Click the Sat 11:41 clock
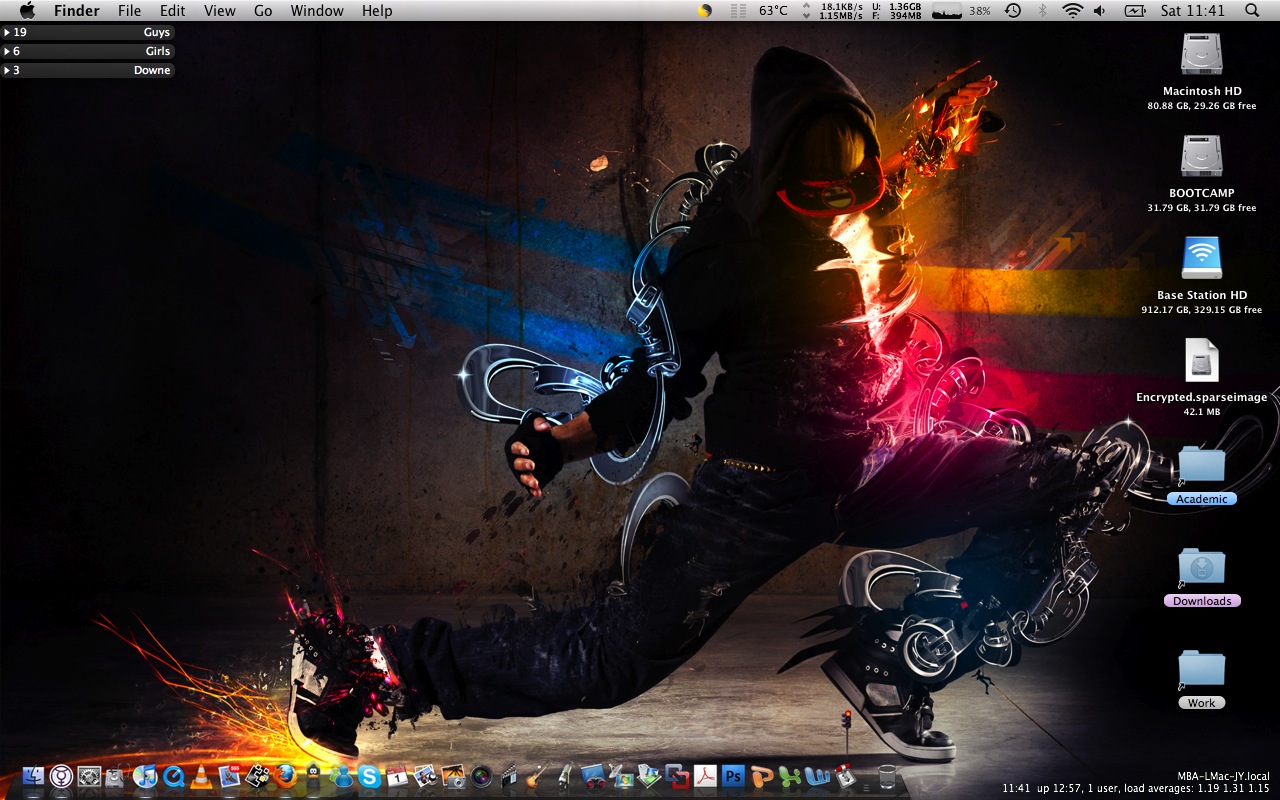 1193,10
